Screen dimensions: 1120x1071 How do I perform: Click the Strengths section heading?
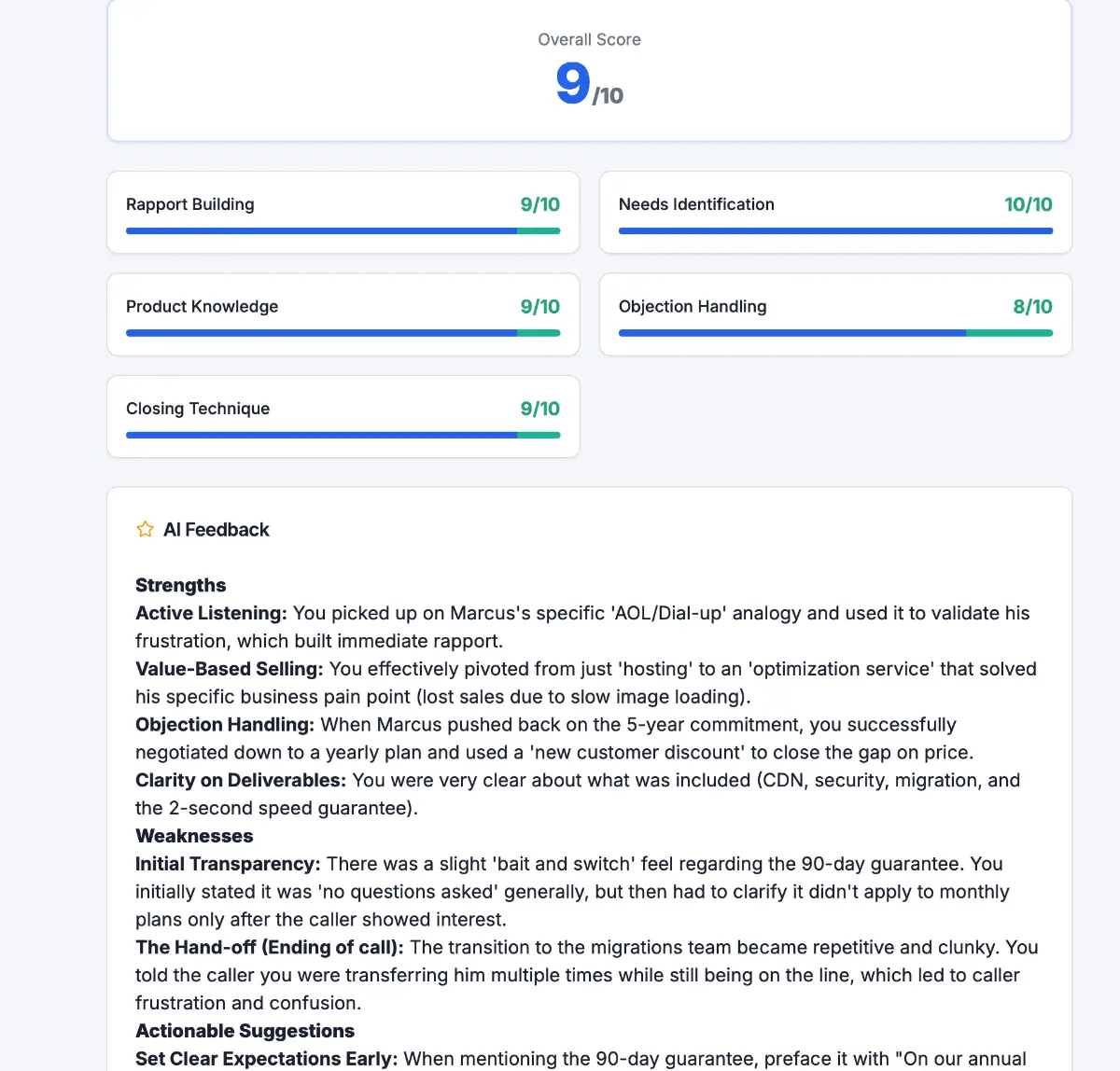click(180, 585)
